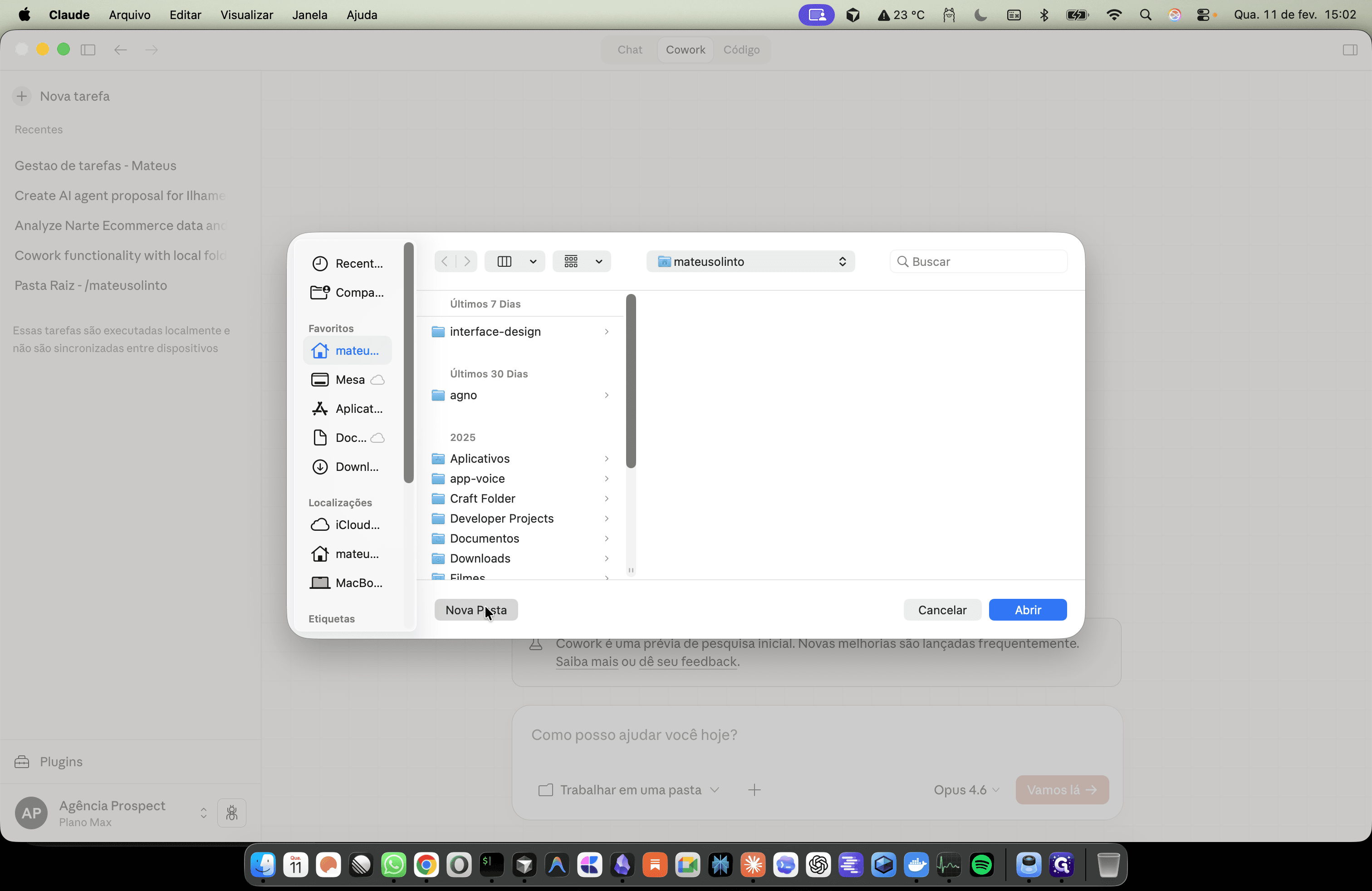Open iCloud Drive location in sidebar
Image resolution: width=1372 pixels, height=891 pixels.
348,524
